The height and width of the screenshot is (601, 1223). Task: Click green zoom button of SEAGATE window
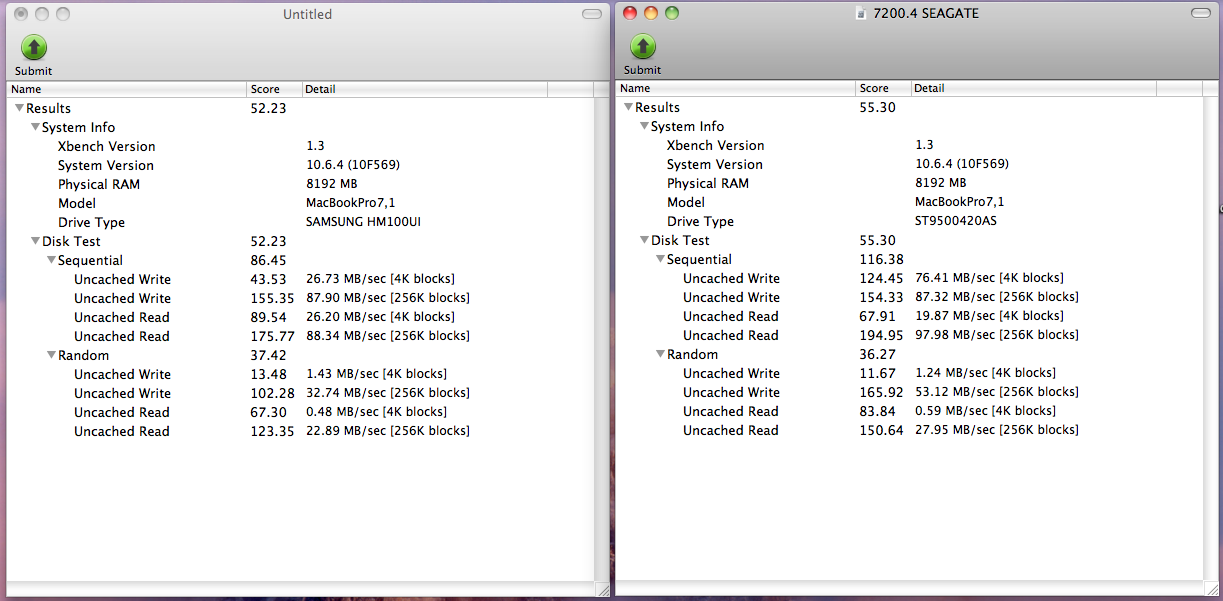[672, 13]
